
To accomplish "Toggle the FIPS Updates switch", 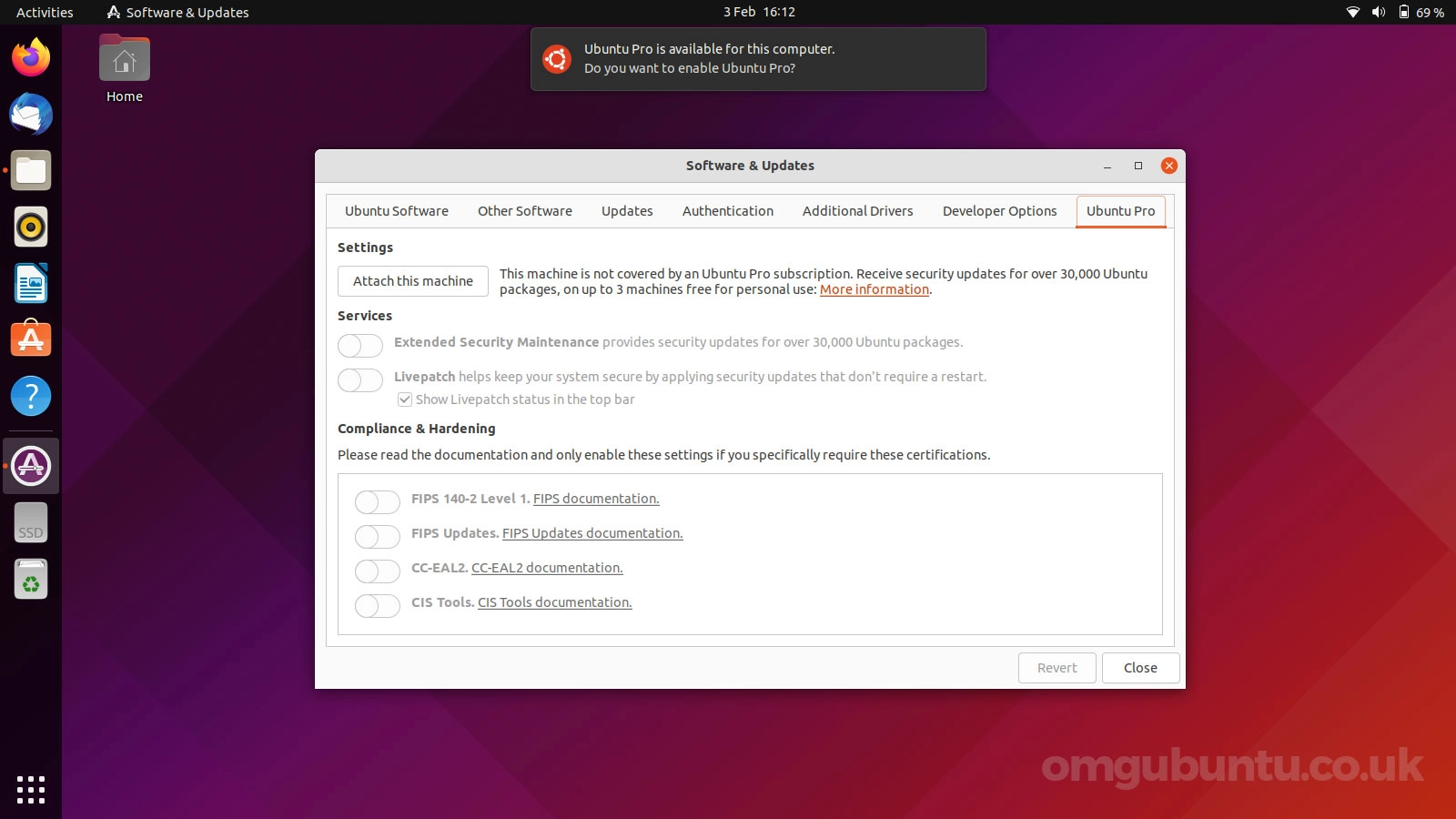I will click(x=378, y=536).
